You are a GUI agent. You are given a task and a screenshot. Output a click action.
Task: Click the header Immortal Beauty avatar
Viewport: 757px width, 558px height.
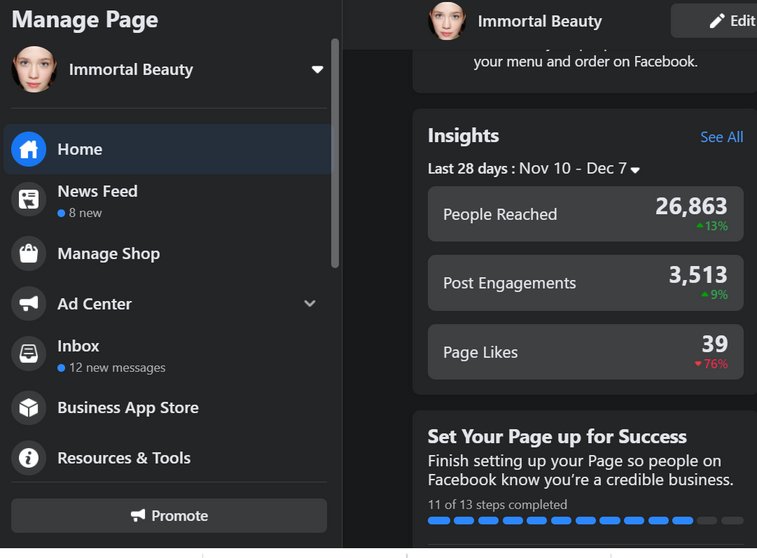click(447, 20)
